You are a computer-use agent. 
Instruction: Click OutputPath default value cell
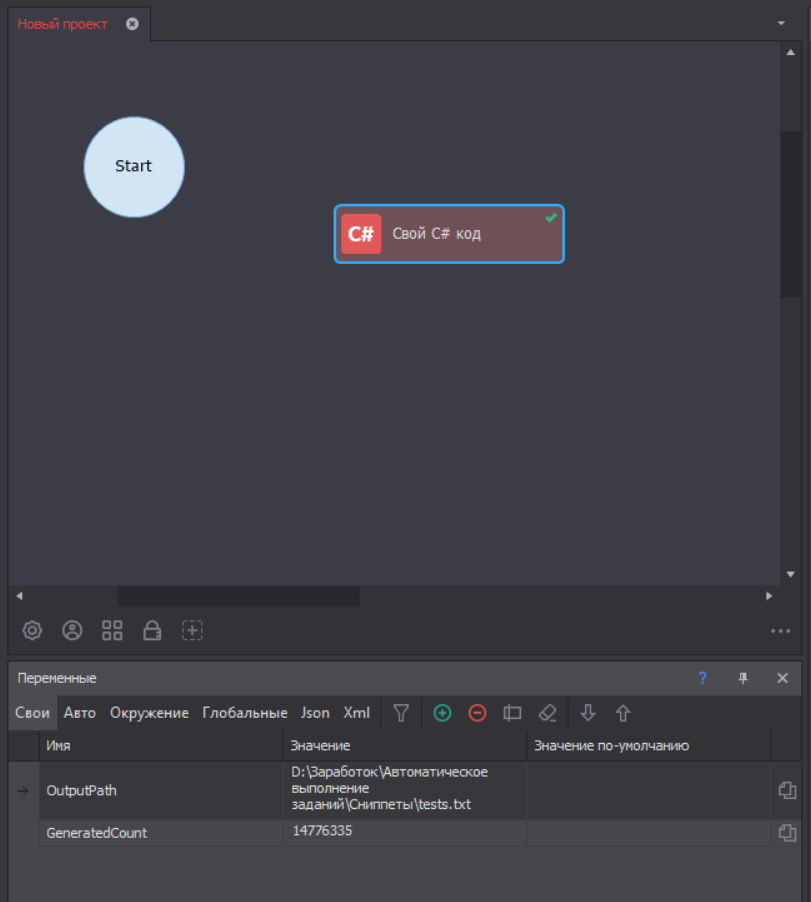(649, 790)
